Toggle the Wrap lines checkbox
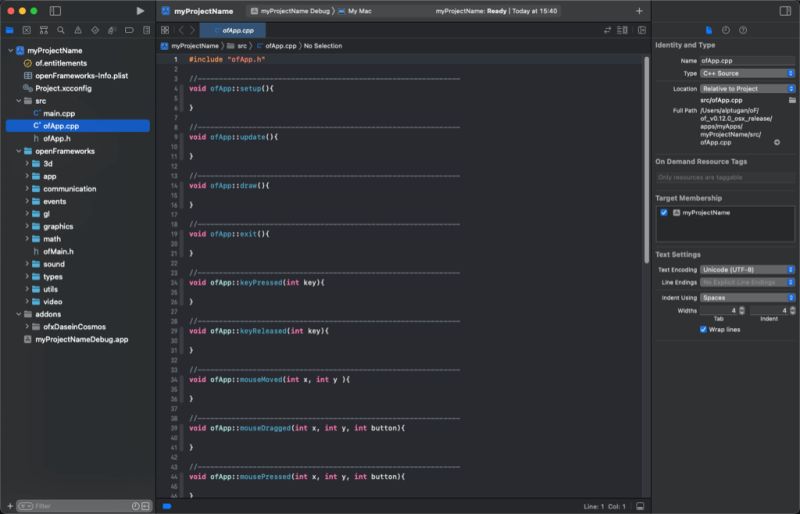Image resolution: width=800 pixels, height=514 pixels. [x=703, y=329]
